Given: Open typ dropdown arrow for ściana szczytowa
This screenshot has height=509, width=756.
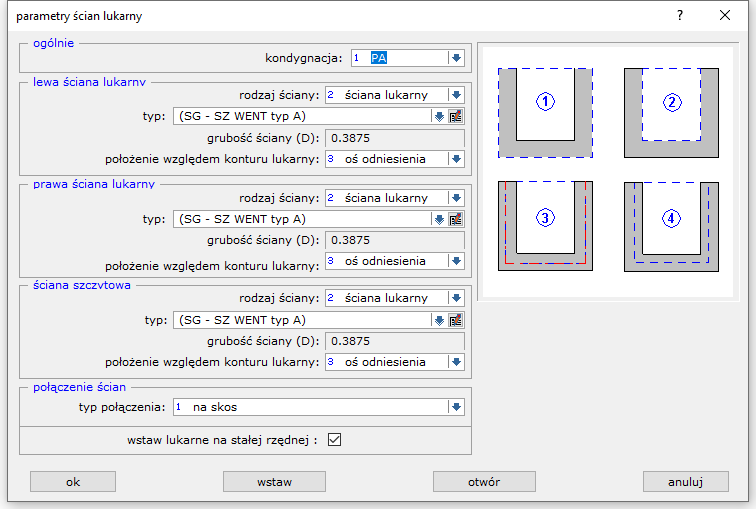Looking at the screenshot, I should [x=438, y=320].
